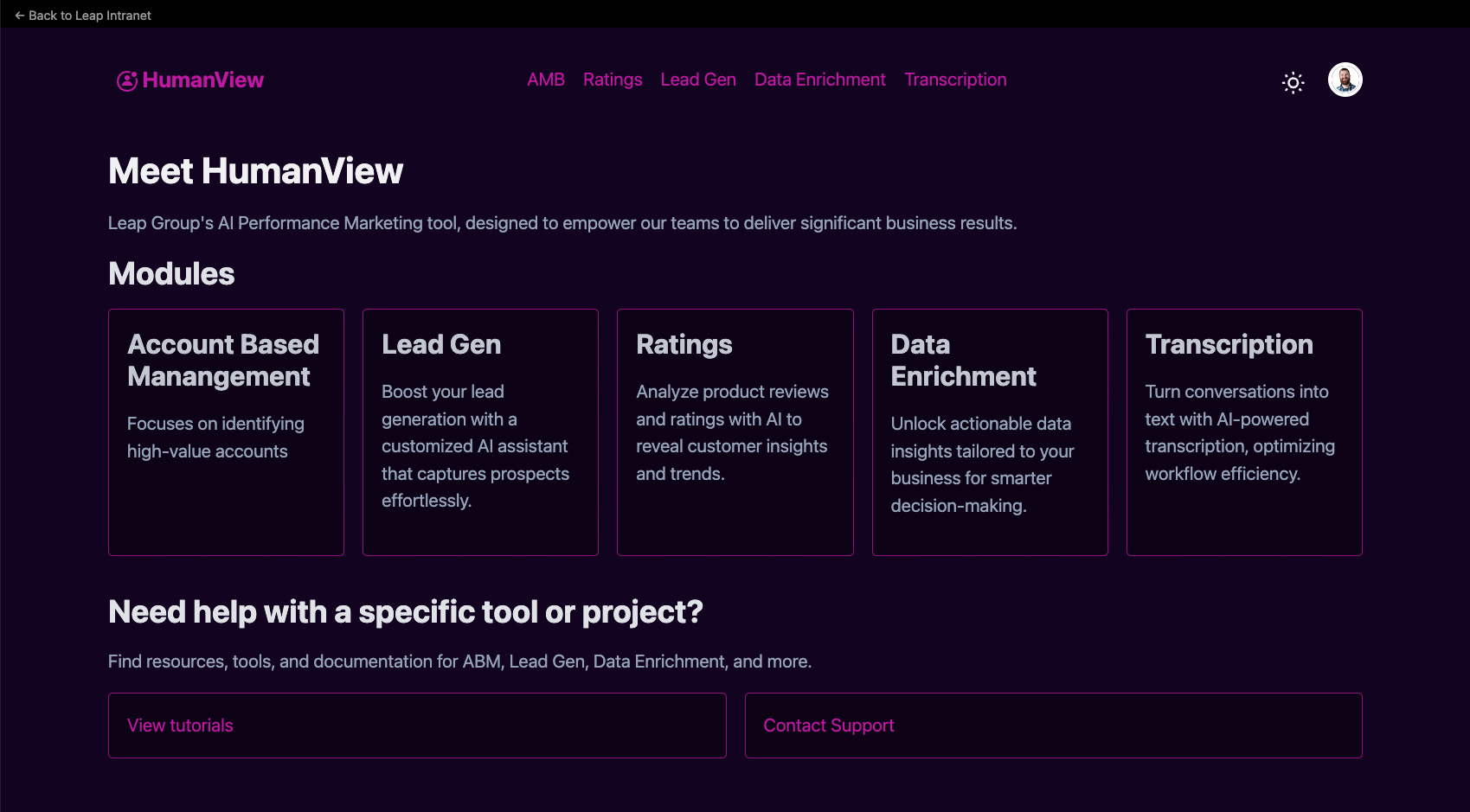Click the Meet HumanView heading
Screen dimensions: 1470x812
pyautogui.click(x=255, y=171)
